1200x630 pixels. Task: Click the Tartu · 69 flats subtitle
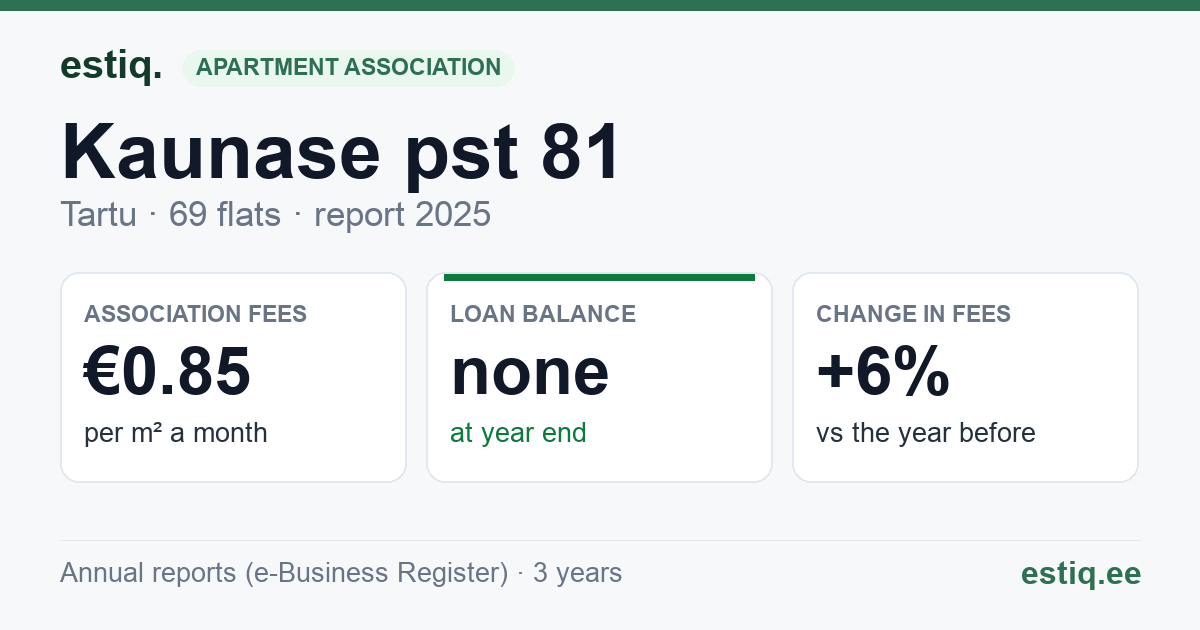[171, 214]
